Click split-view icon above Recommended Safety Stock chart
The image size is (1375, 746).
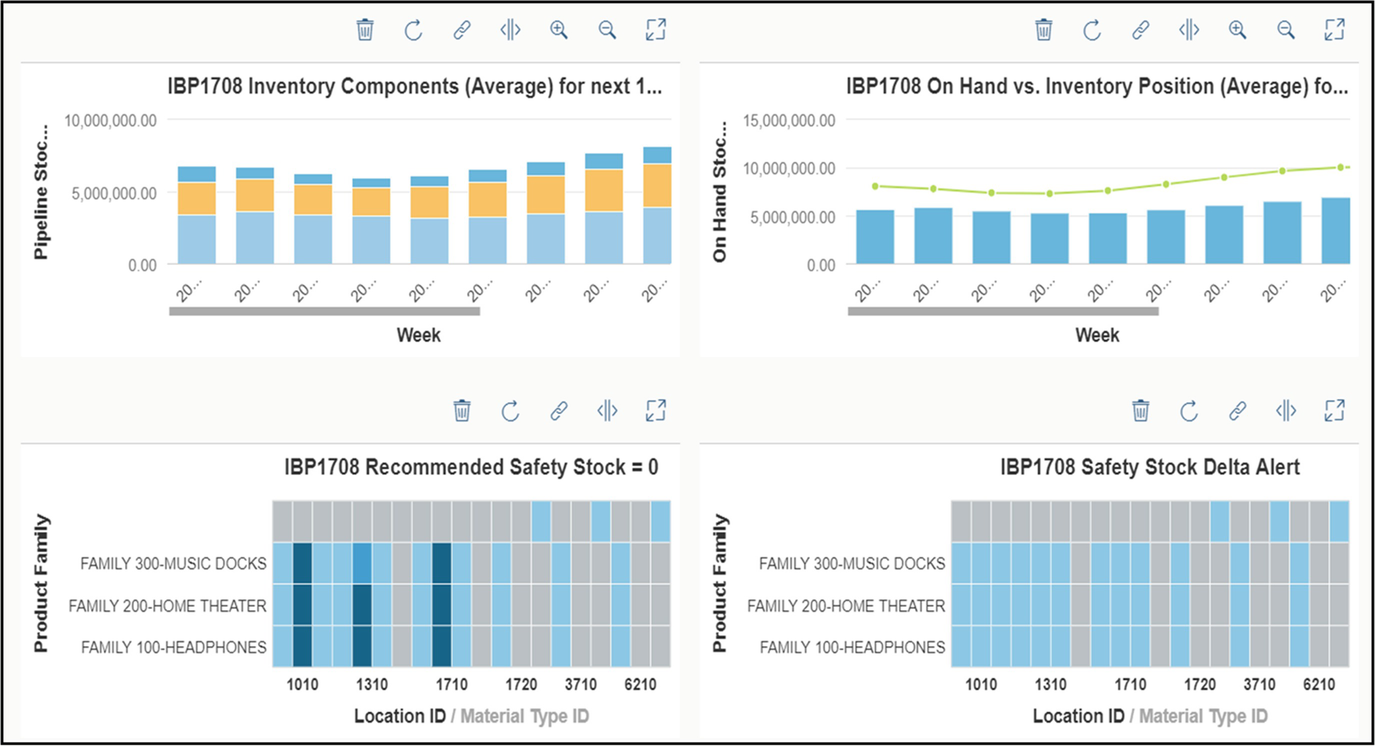coord(607,410)
